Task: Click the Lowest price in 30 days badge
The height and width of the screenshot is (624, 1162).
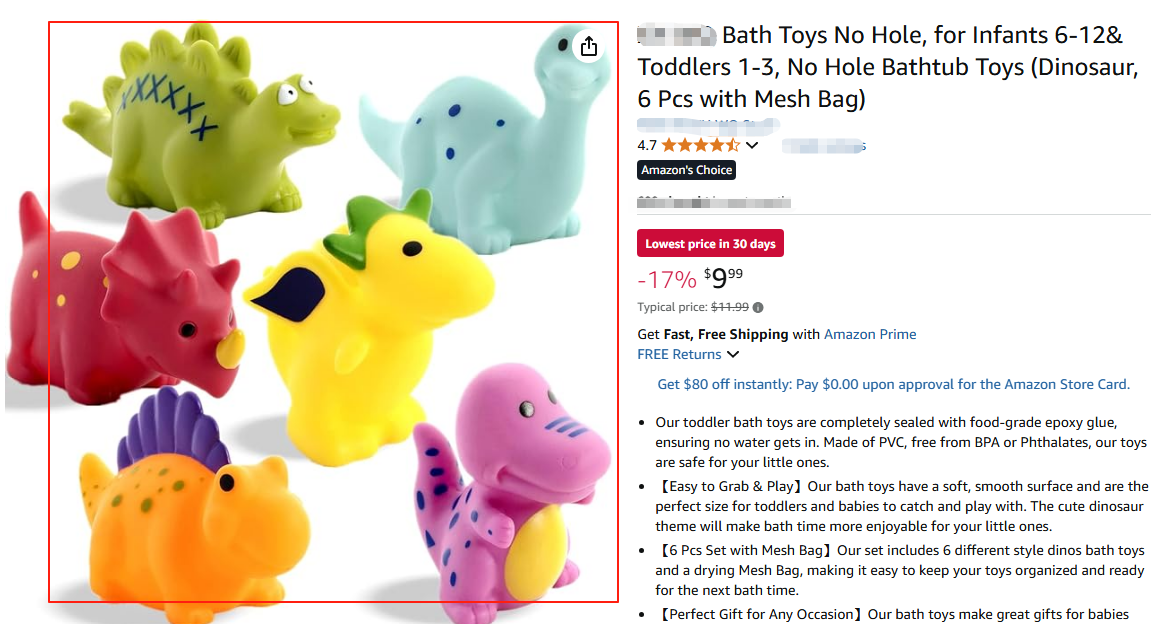Action: tap(710, 244)
